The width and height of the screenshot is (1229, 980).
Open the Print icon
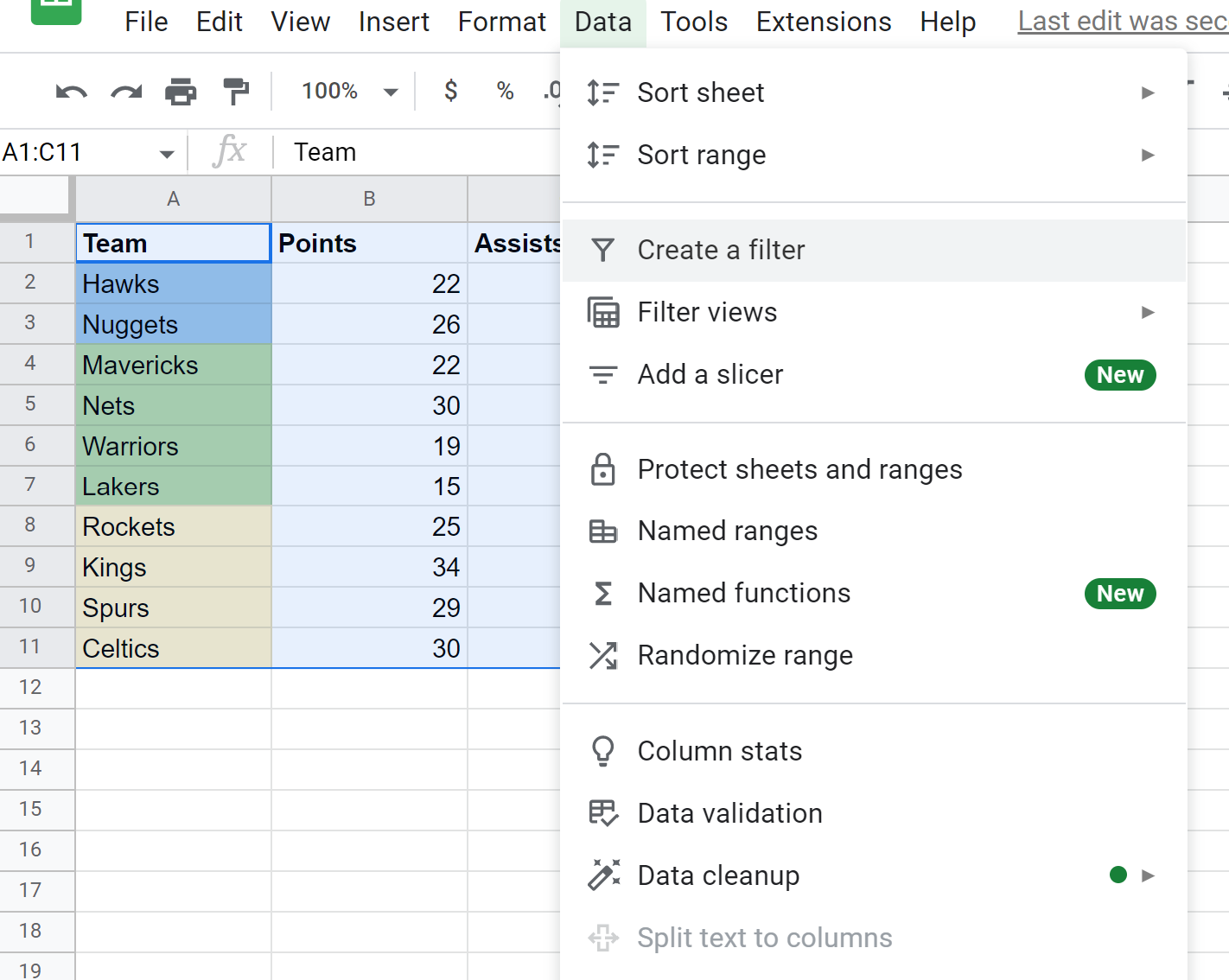pyautogui.click(x=181, y=91)
